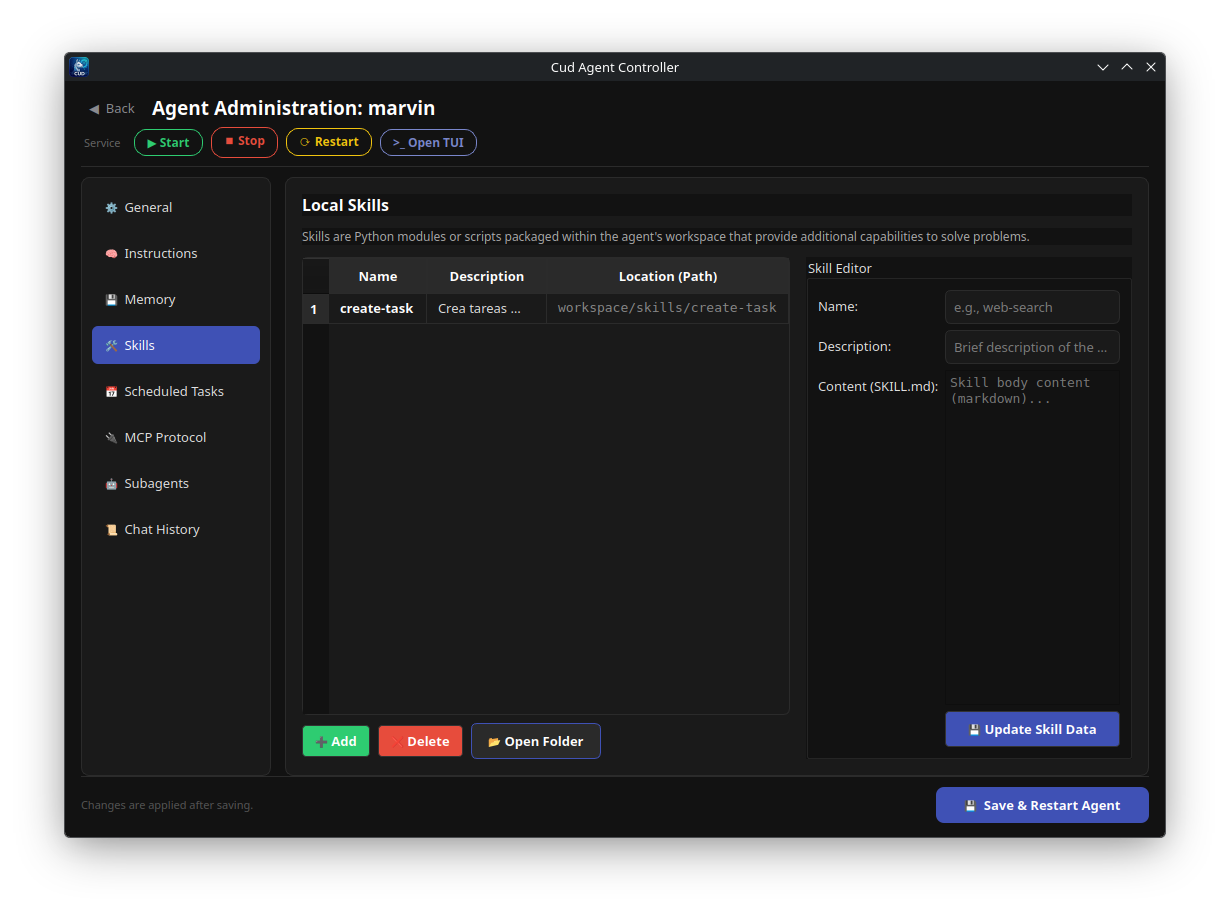Click into the SKILL.md content editor
This screenshot has height=914, width=1230.
(x=1032, y=538)
